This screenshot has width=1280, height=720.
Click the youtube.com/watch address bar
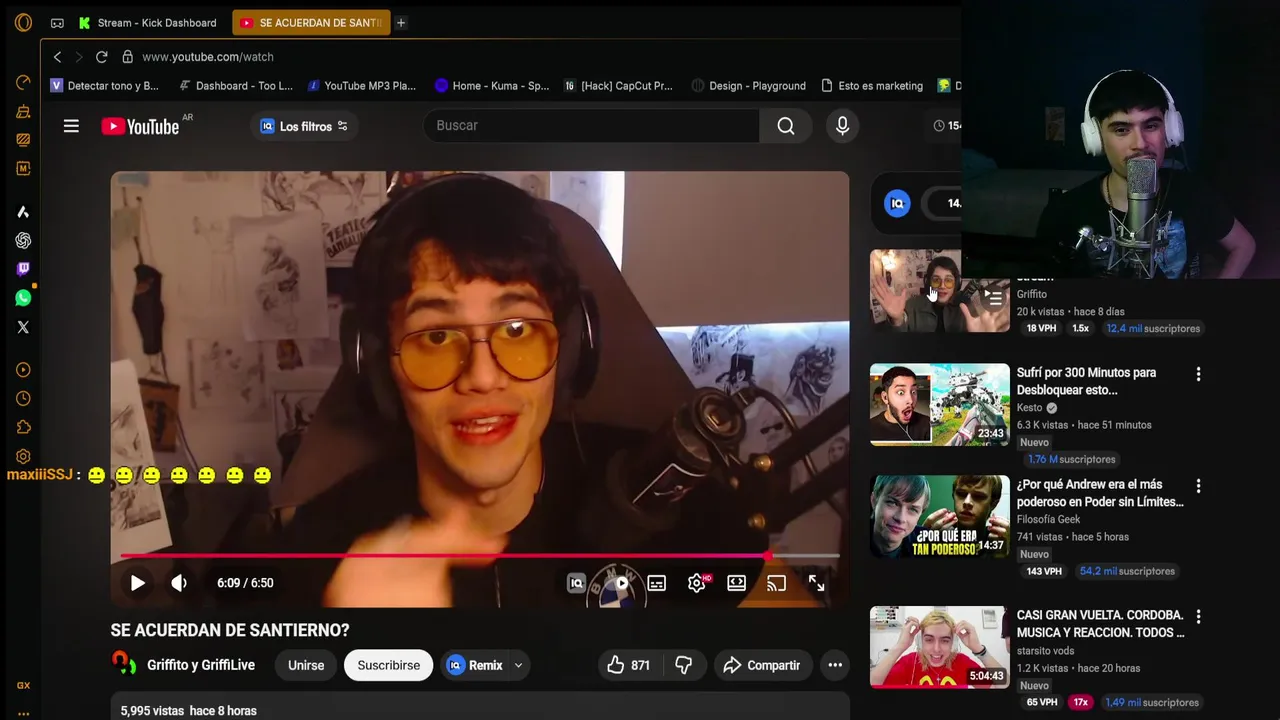(x=208, y=57)
